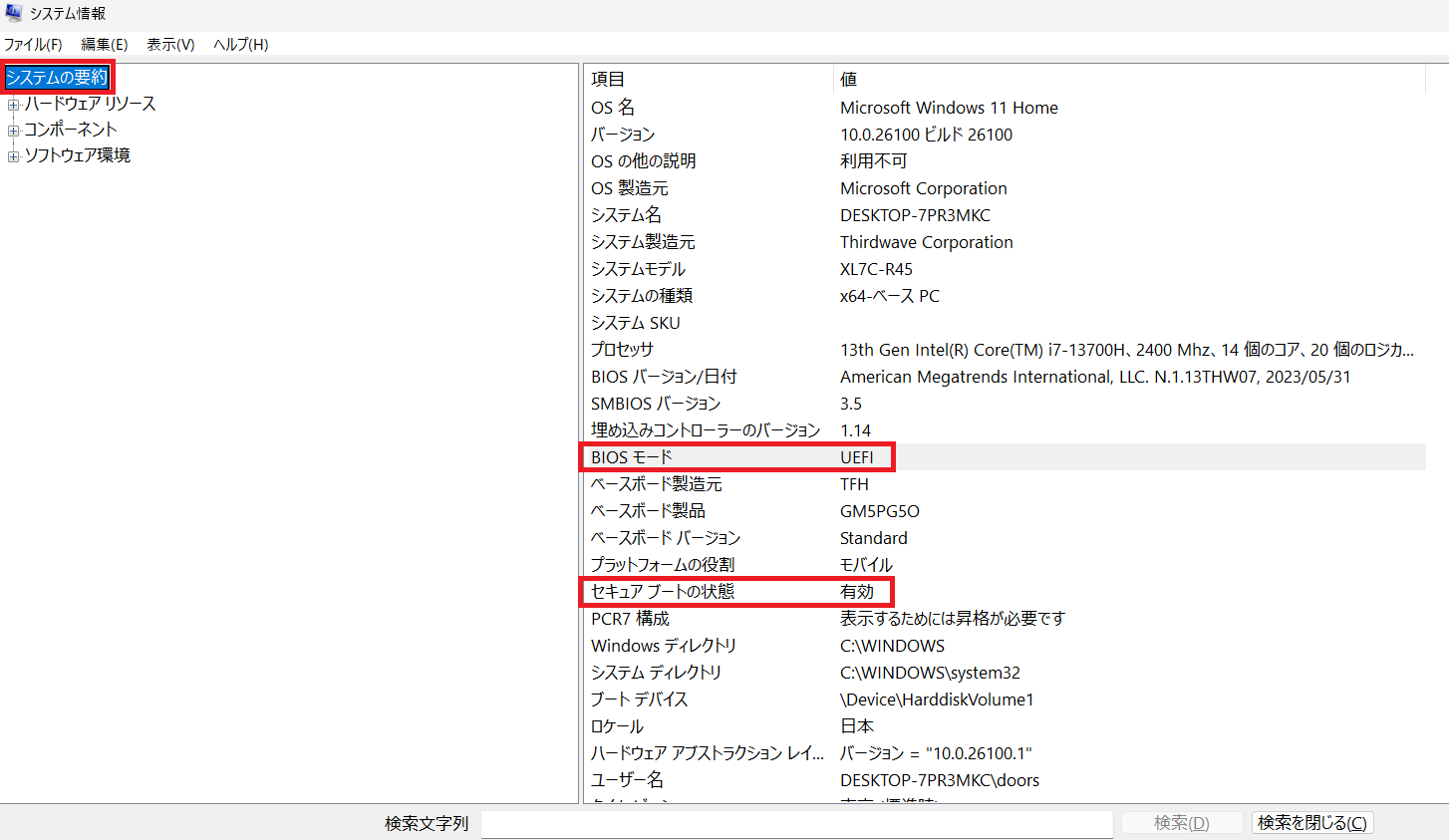Click the System Information app icon in title bar
Viewport: 1449px width, 840px height.
click(14, 14)
